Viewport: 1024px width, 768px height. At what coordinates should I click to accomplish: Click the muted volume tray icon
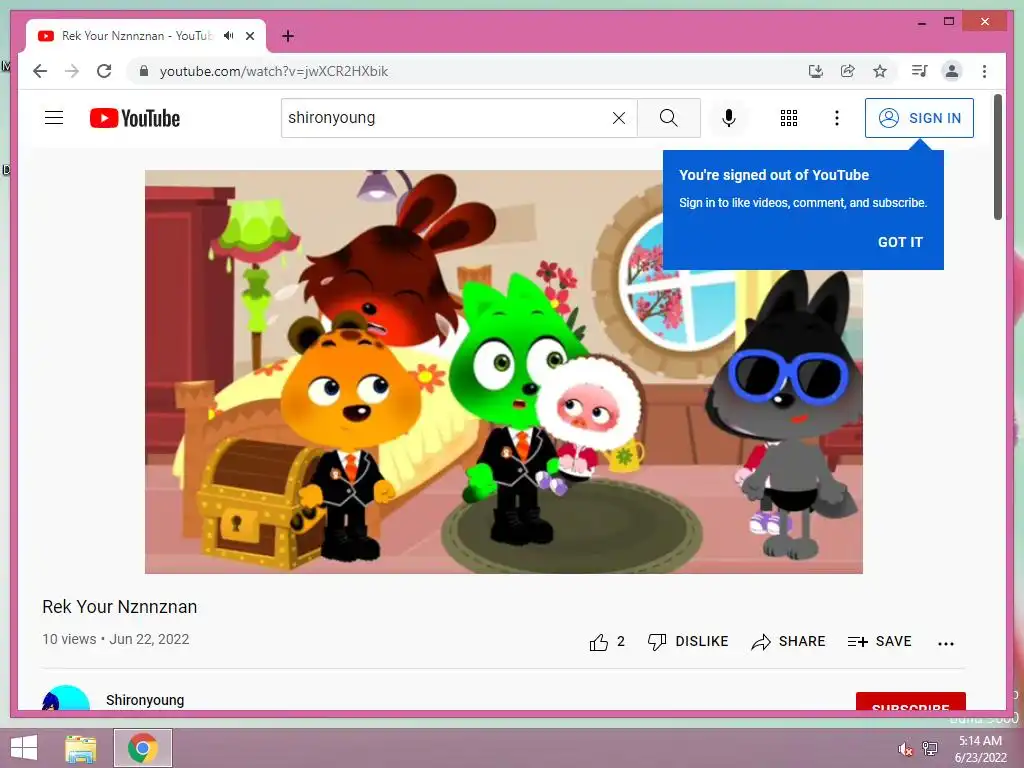[905, 749]
